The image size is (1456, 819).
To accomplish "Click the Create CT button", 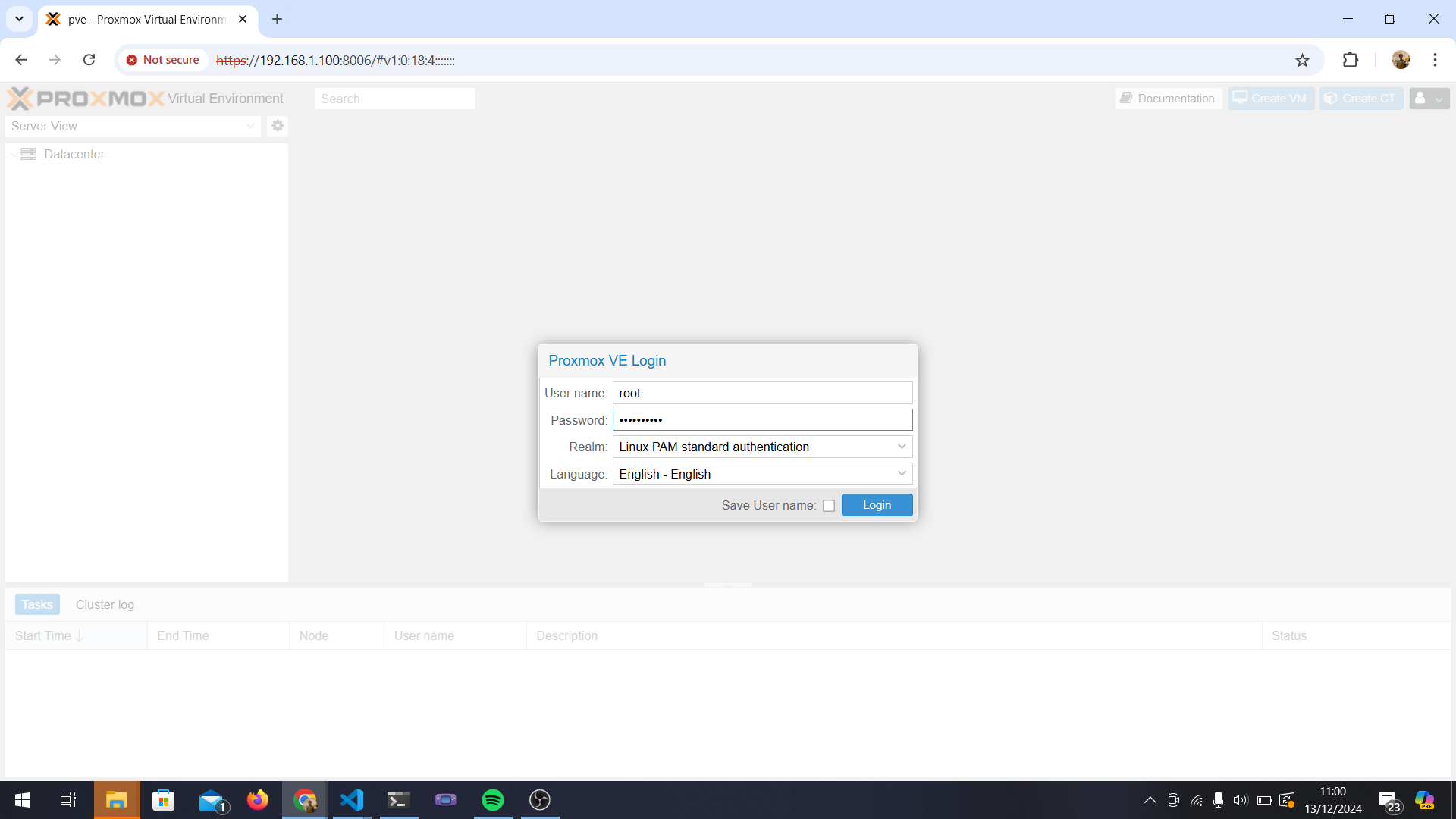I will click(1360, 99).
